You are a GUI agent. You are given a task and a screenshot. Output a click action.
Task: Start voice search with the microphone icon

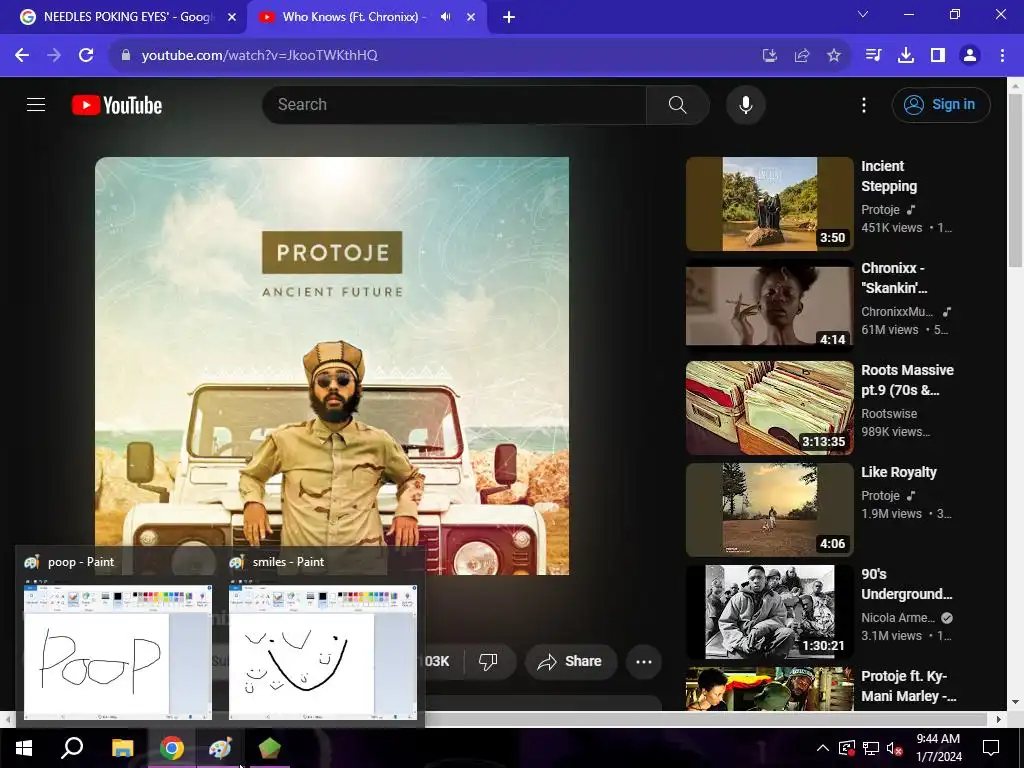click(x=745, y=104)
